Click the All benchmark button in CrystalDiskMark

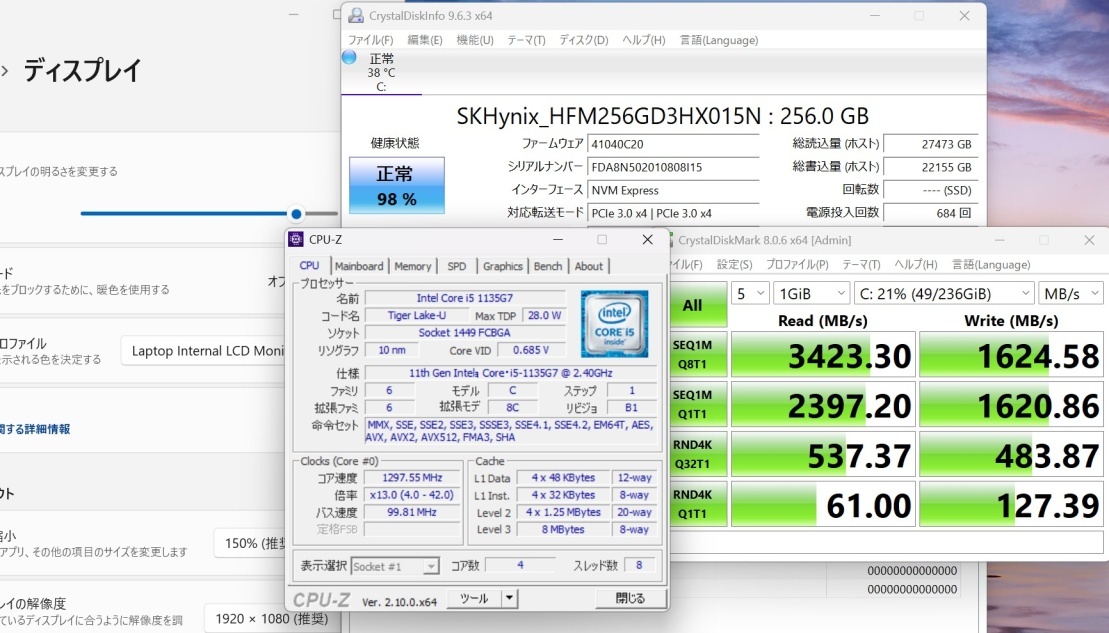tap(698, 305)
